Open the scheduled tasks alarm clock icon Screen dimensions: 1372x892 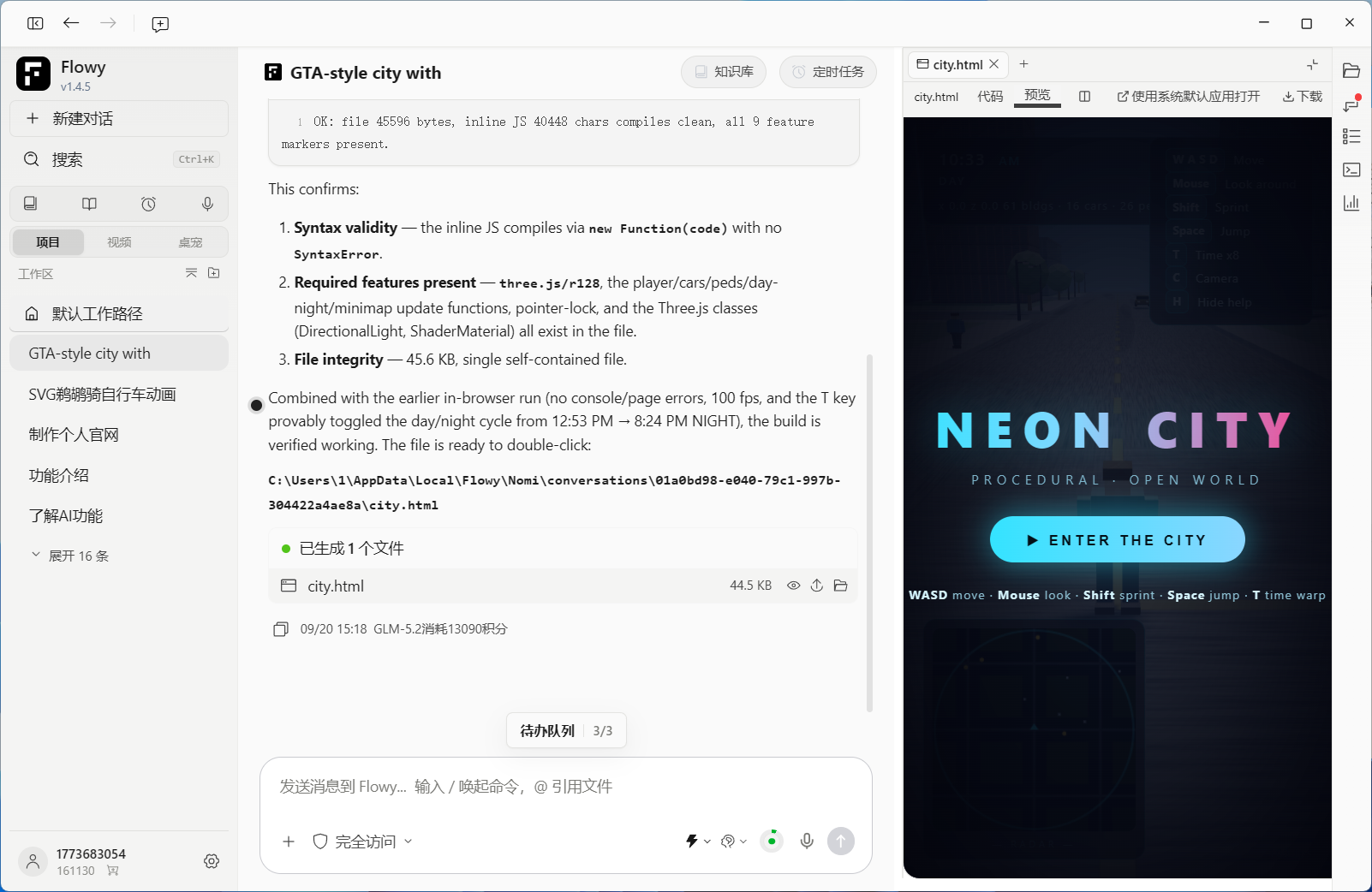[148, 204]
